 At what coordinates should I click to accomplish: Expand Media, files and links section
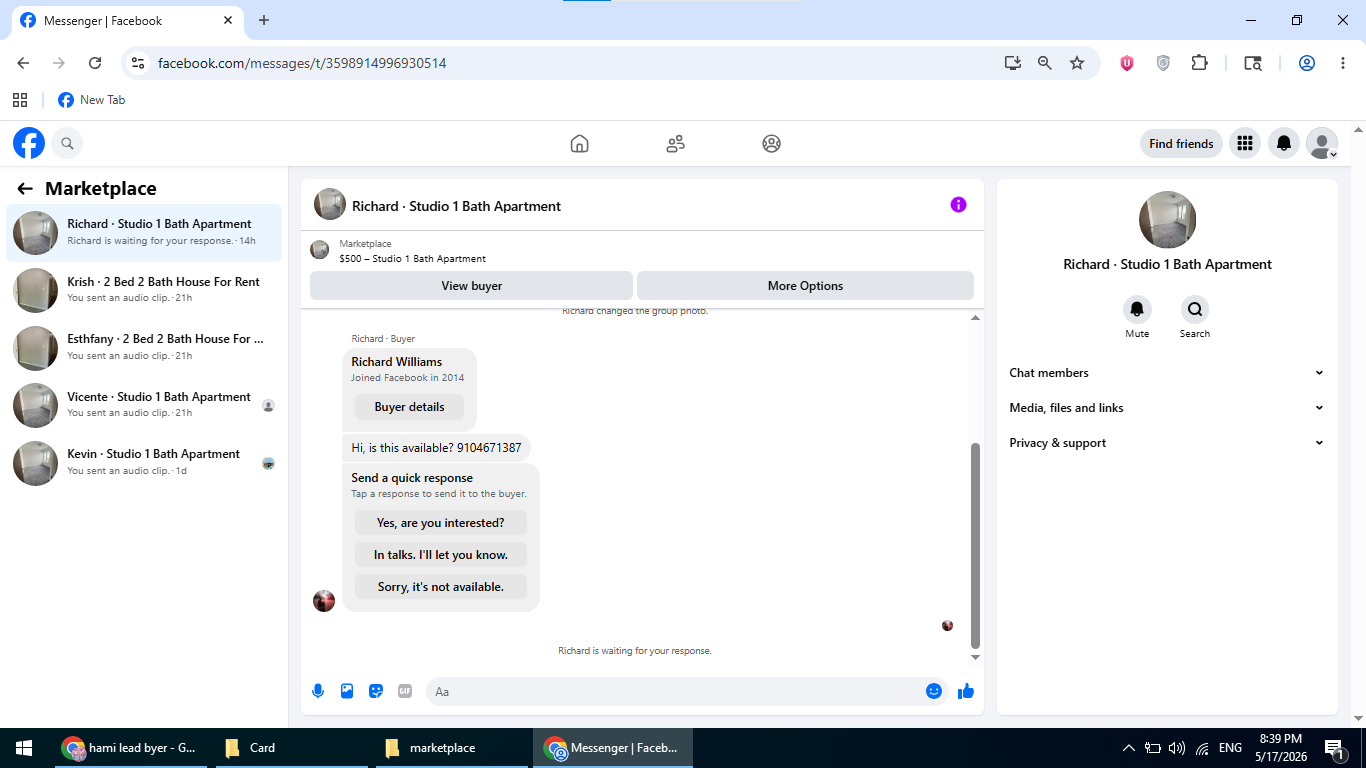tap(1167, 408)
